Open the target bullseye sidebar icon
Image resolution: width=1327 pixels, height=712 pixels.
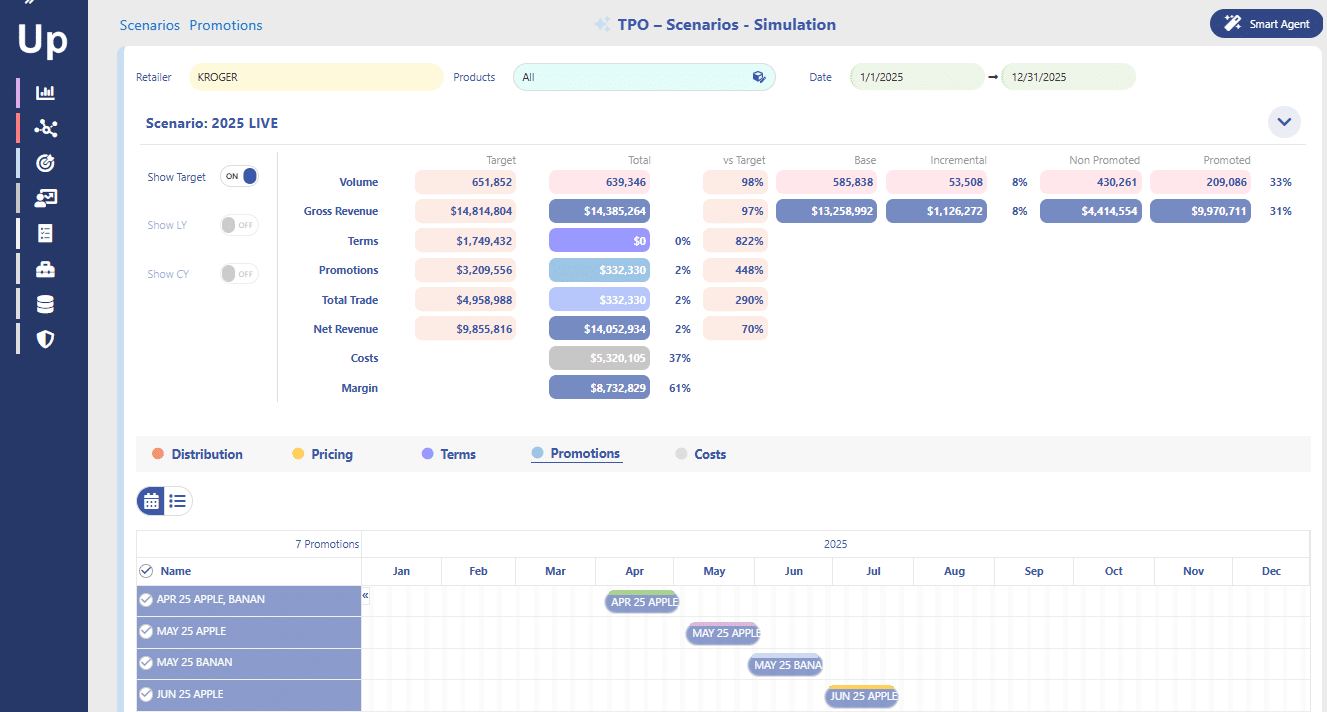(x=45, y=163)
